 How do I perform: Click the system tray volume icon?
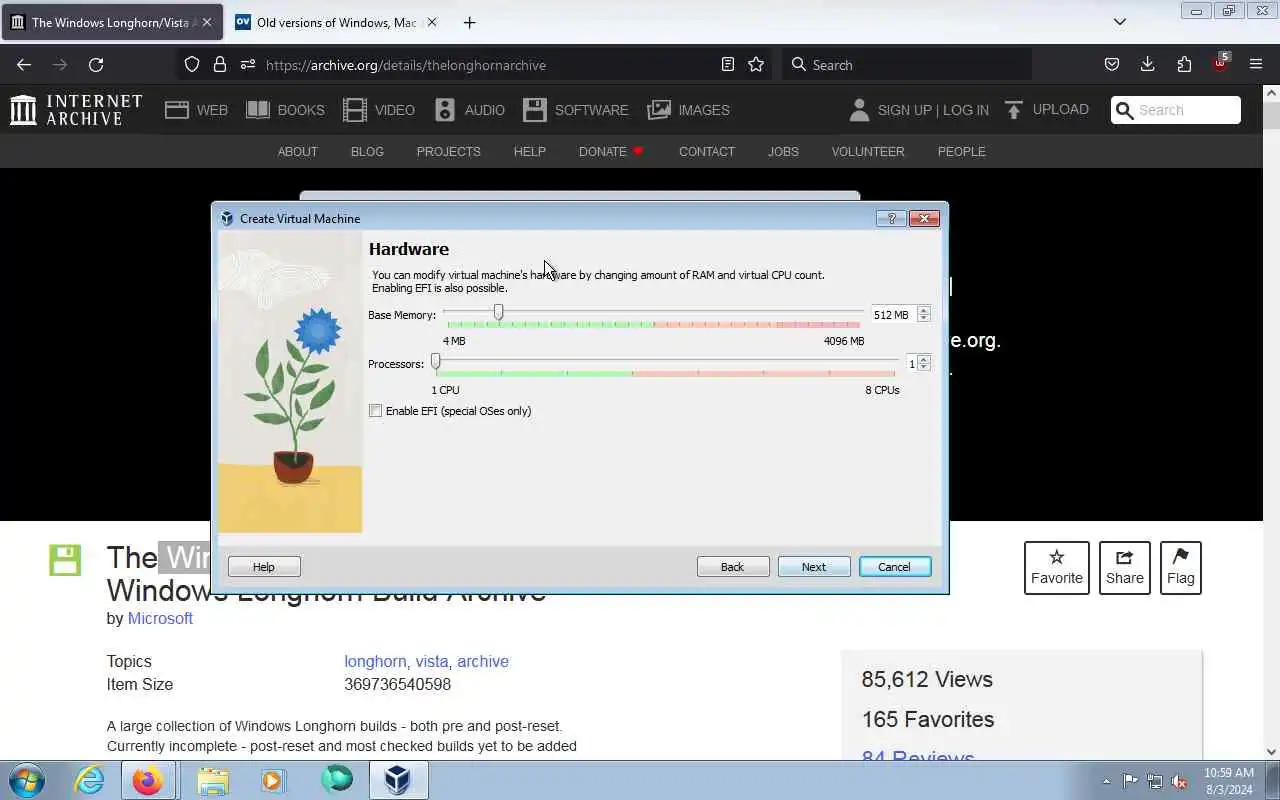(1179, 781)
